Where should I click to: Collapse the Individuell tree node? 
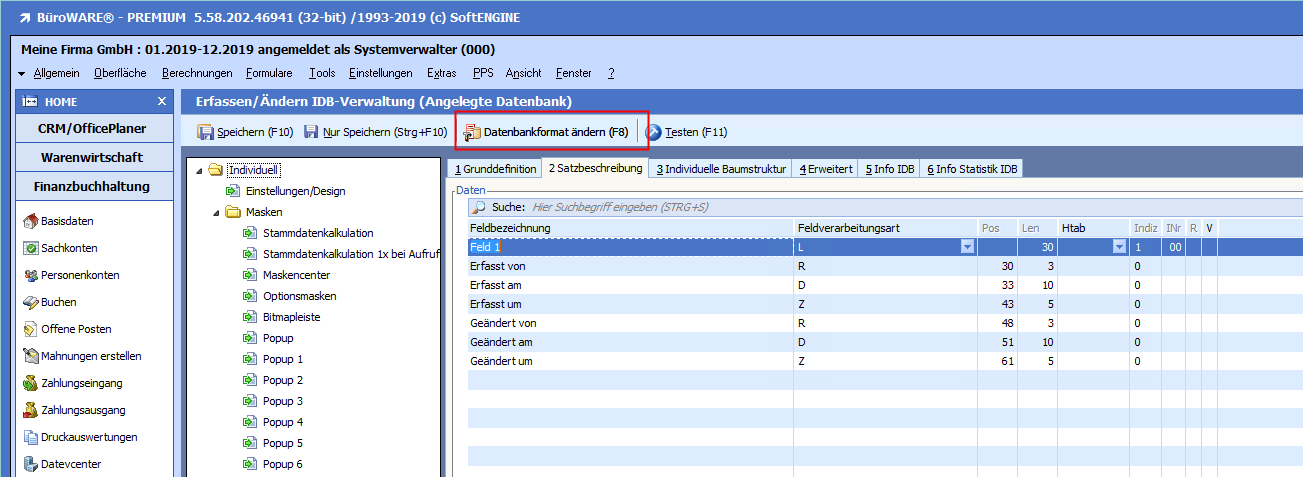coord(199,170)
